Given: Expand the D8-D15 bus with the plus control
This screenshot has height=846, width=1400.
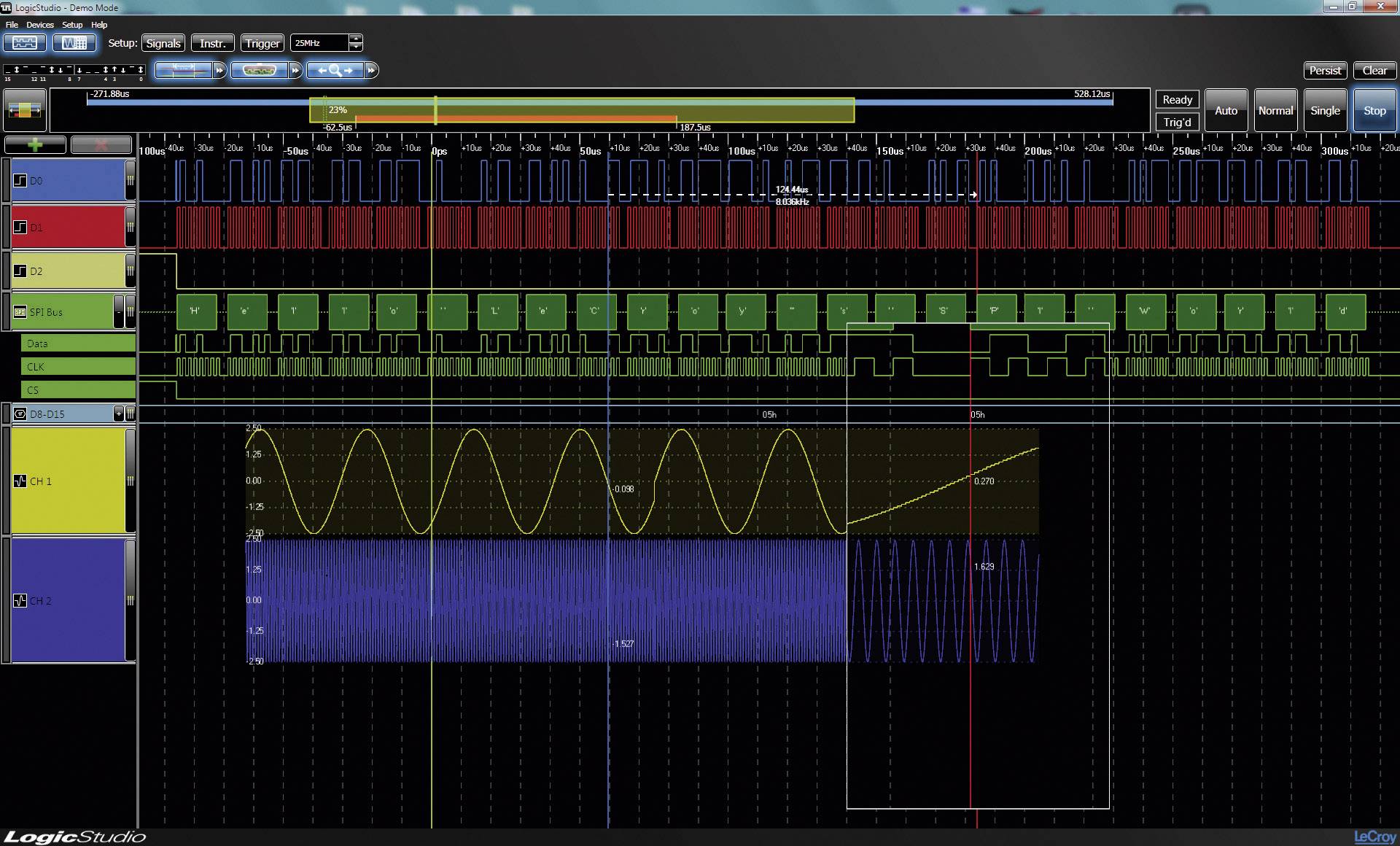Looking at the screenshot, I should pos(119,414).
